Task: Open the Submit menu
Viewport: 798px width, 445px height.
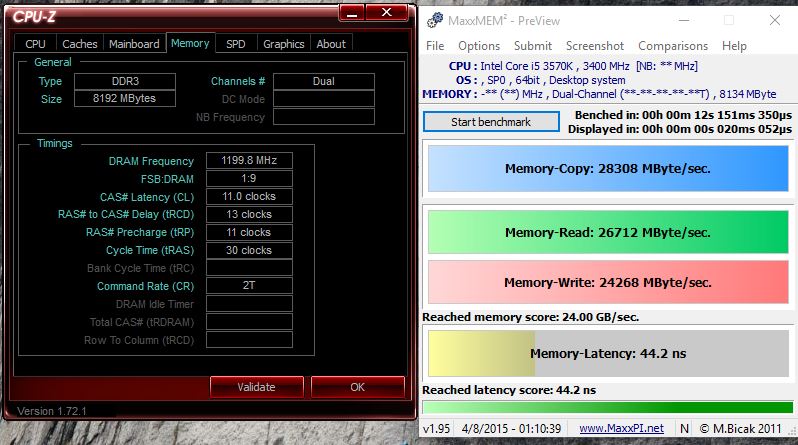Action: (x=533, y=46)
